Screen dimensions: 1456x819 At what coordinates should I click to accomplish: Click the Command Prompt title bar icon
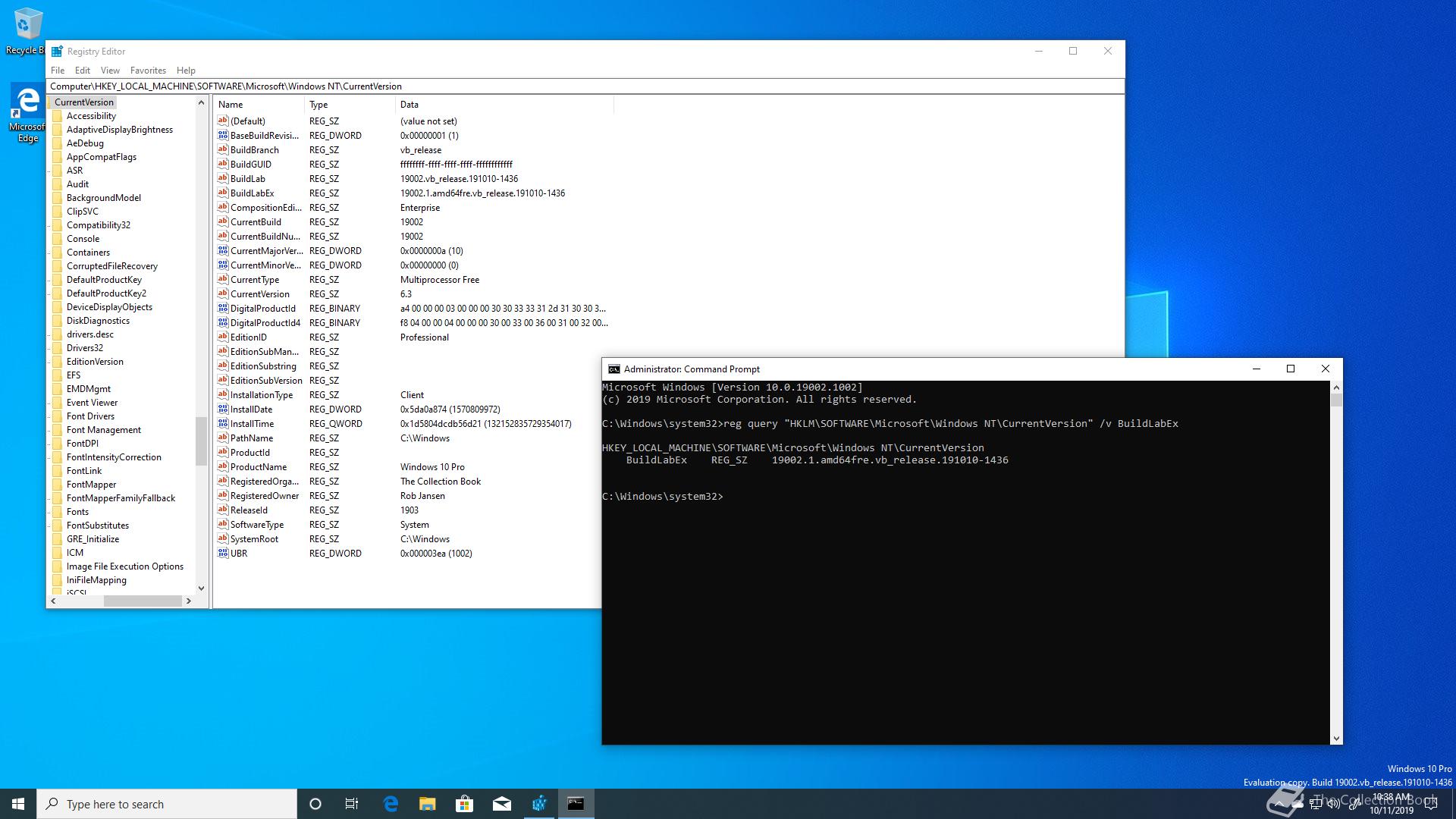tap(613, 369)
